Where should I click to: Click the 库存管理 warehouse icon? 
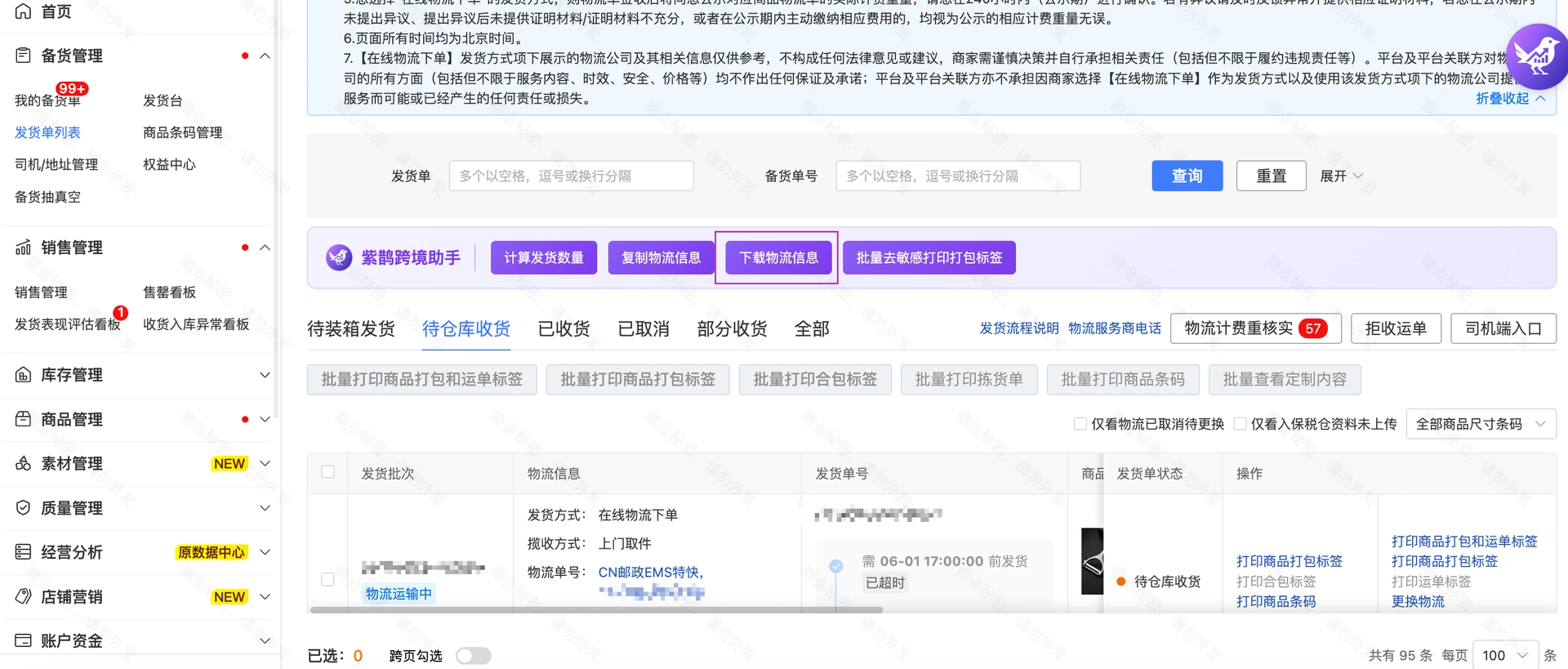pyautogui.click(x=23, y=375)
